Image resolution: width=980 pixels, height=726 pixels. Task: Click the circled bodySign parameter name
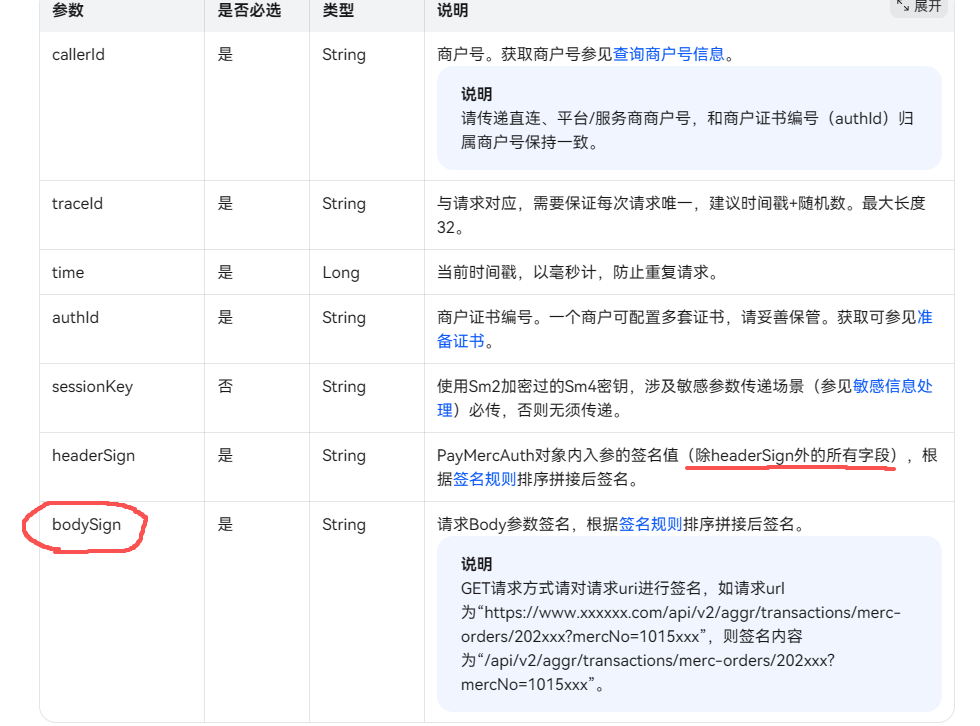pos(86,525)
